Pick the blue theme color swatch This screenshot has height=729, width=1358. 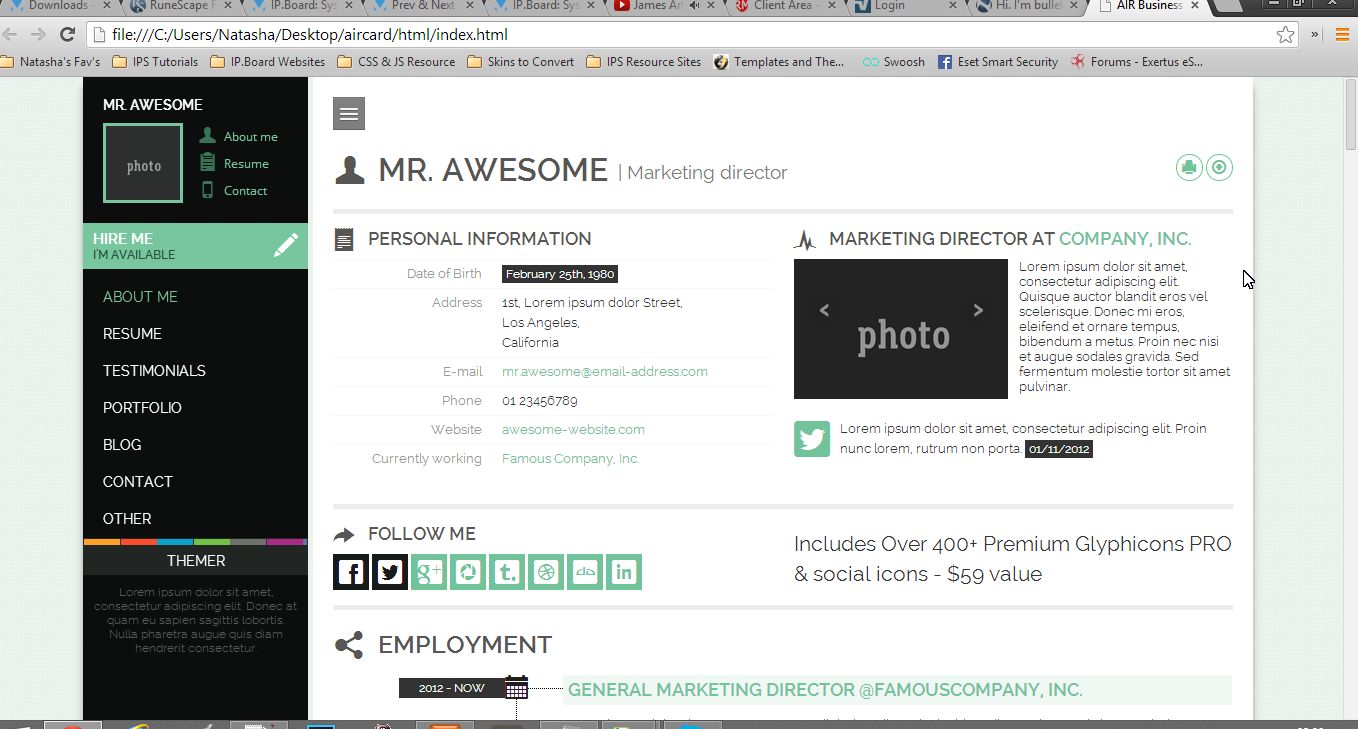[176, 542]
